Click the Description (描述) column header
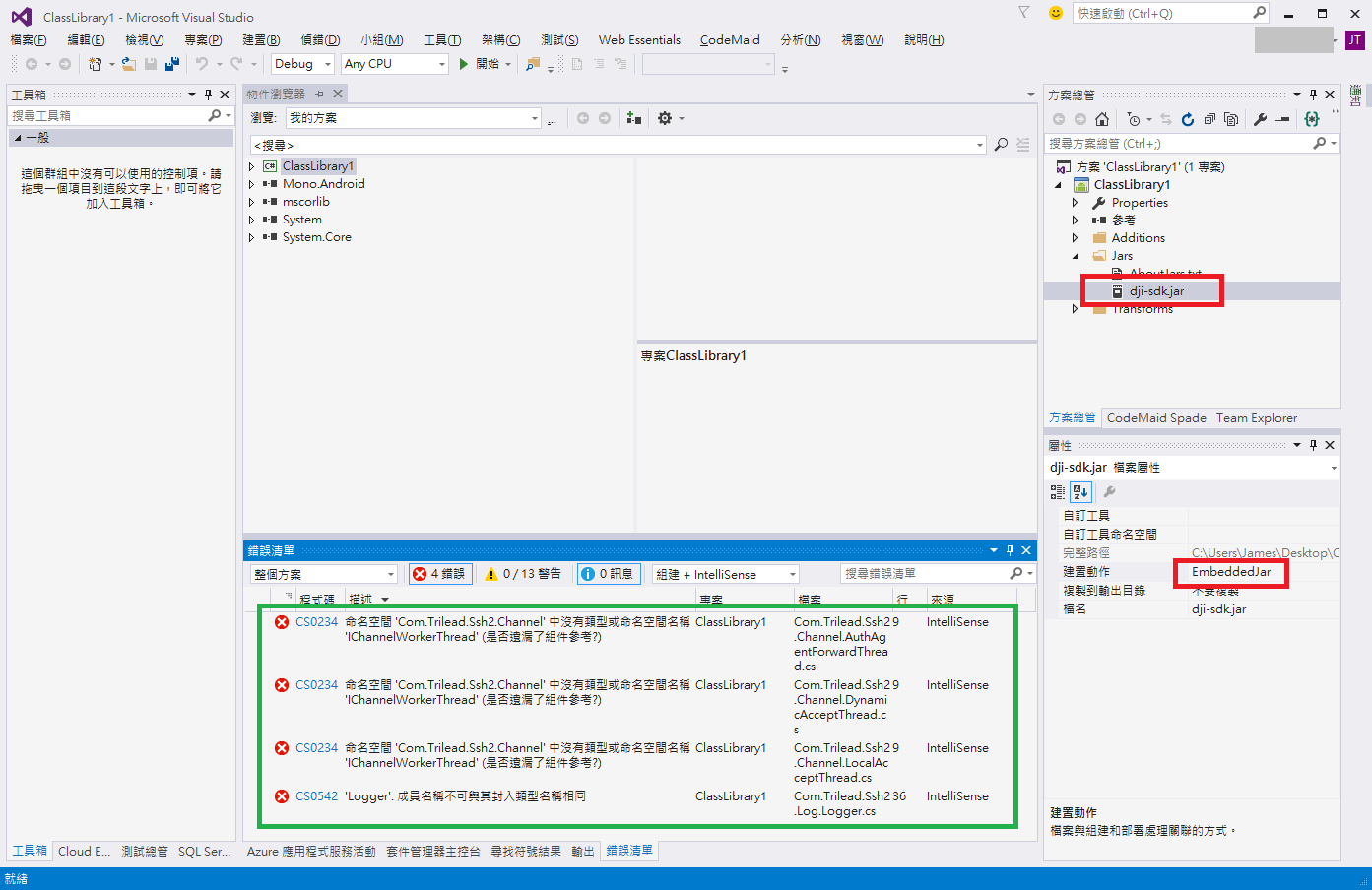 (360, 600)
